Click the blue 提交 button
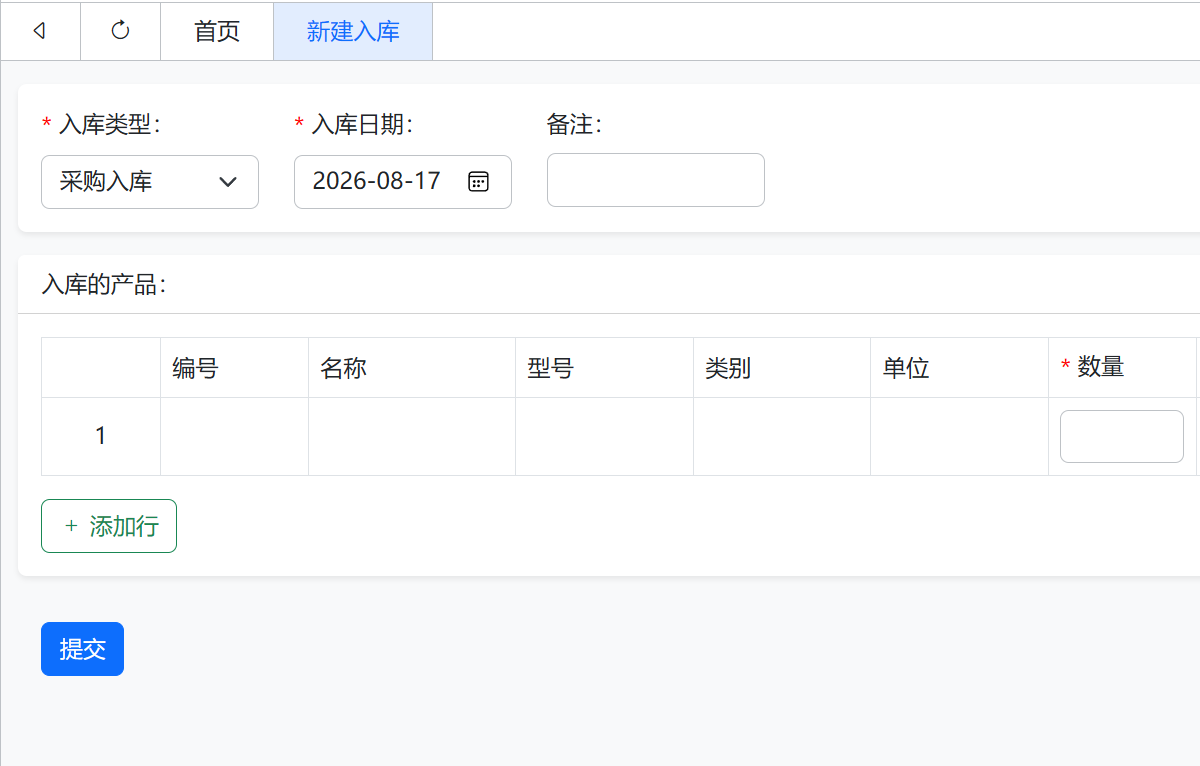 pos(82,649)
